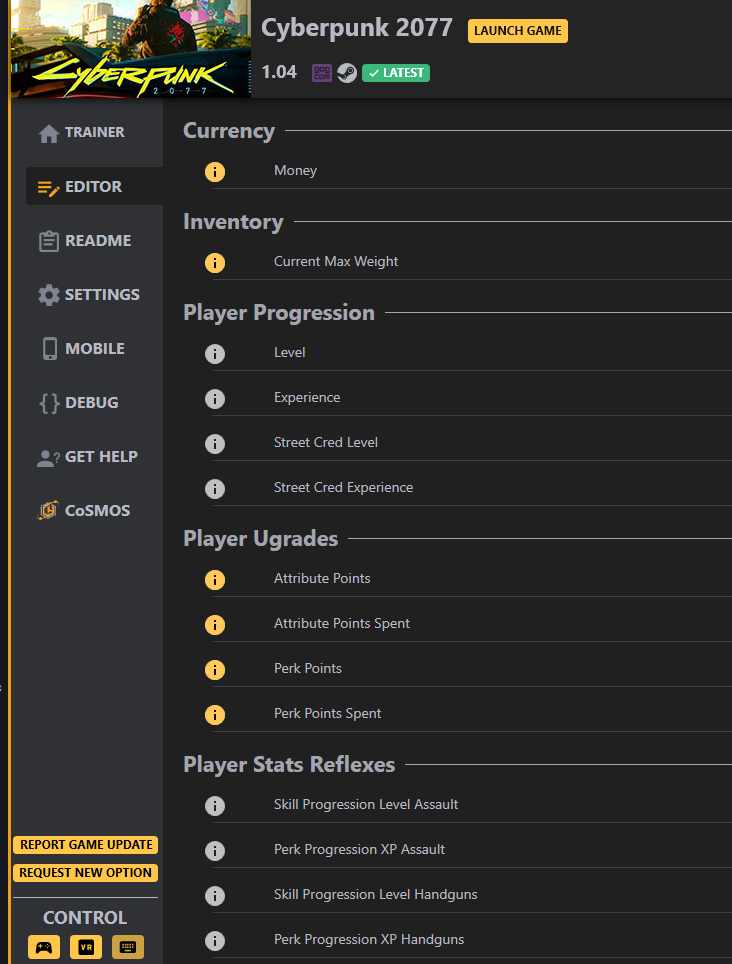Screen dimensions: 732x964
Task: Click the Currency section heading
Action: 229,132
